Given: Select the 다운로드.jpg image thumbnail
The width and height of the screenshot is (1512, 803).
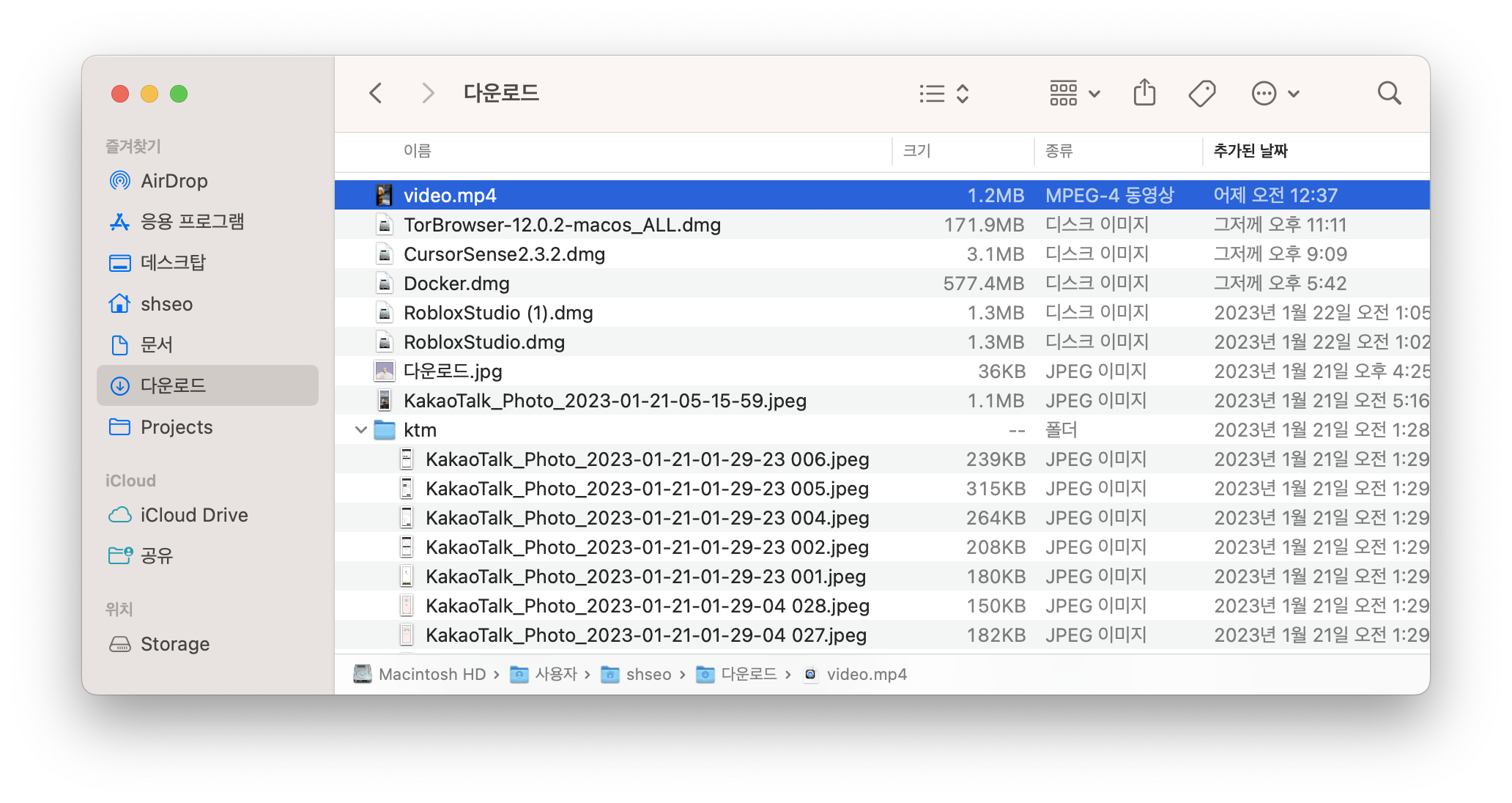Looking at the screenshot, I should click(x=385, y=371).
